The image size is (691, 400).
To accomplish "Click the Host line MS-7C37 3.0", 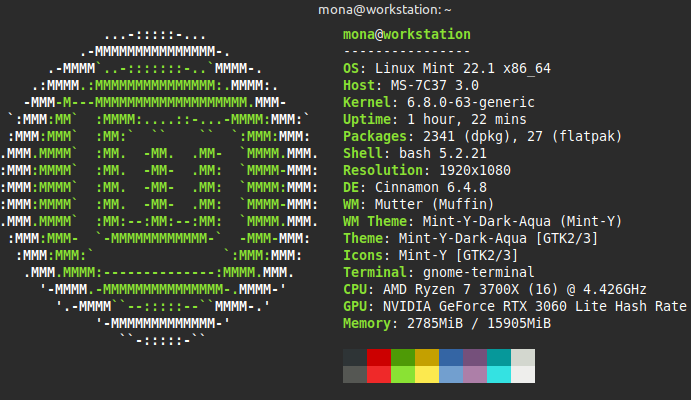I will [x=411, y=85].
